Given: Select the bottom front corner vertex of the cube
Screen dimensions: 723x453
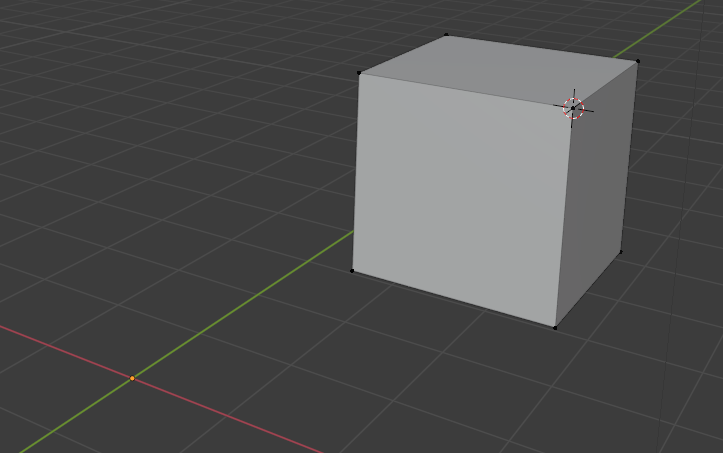Looking at the screenshot, I should coord(555,328).
